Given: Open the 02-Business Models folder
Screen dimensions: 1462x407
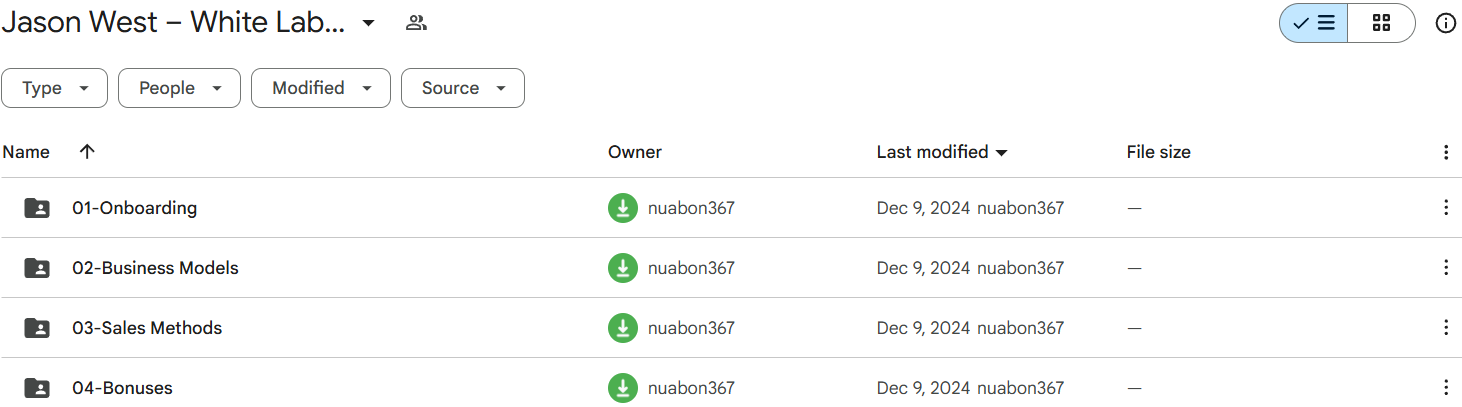Looking at the screenshot, I should [155, 268].
